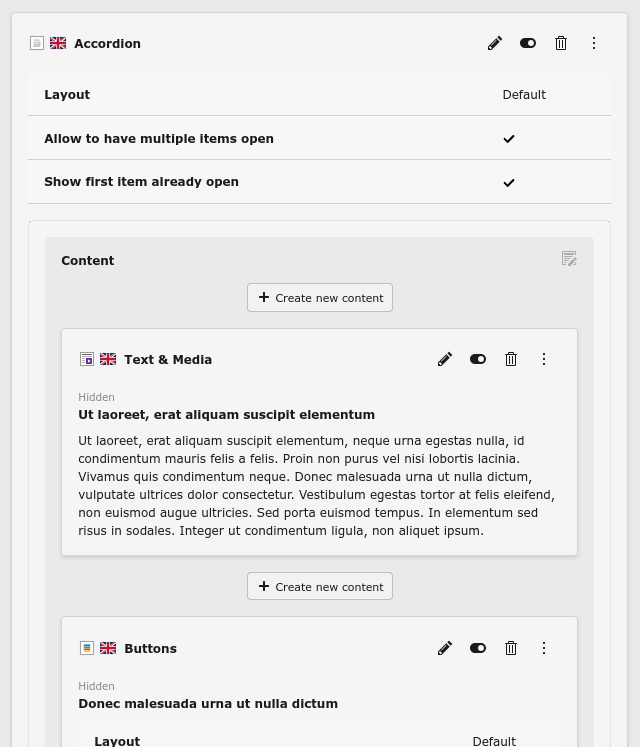Toggle visibility of Text & Media element

478,359
